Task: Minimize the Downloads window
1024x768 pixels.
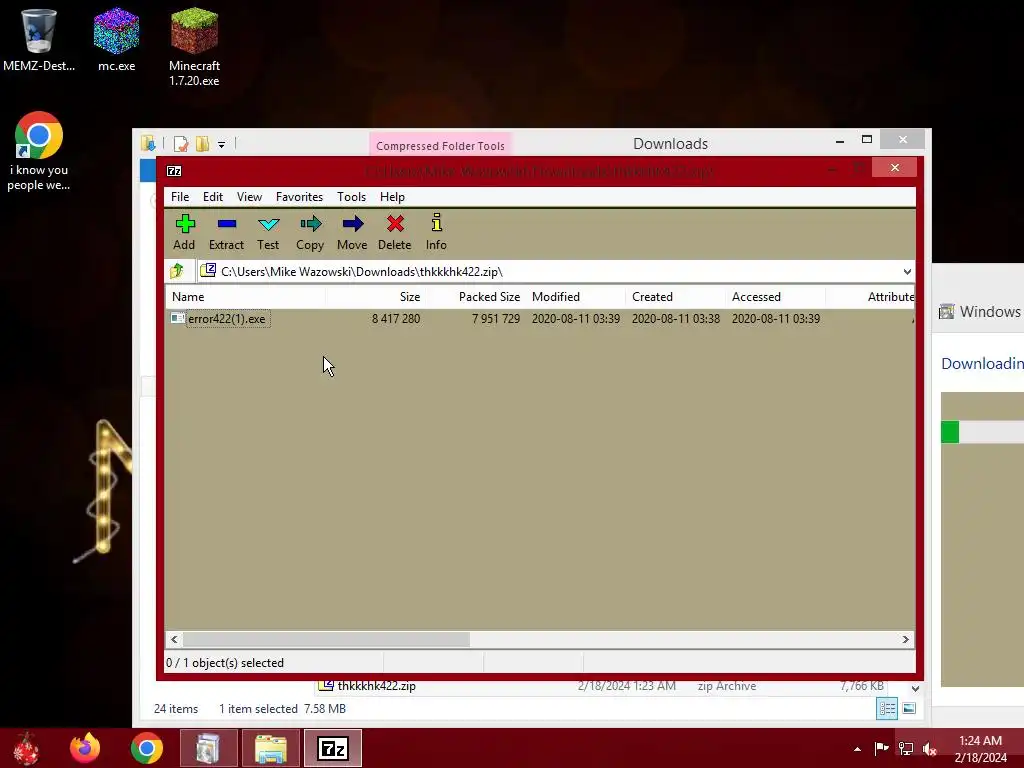Action: (x=840, y=140)
